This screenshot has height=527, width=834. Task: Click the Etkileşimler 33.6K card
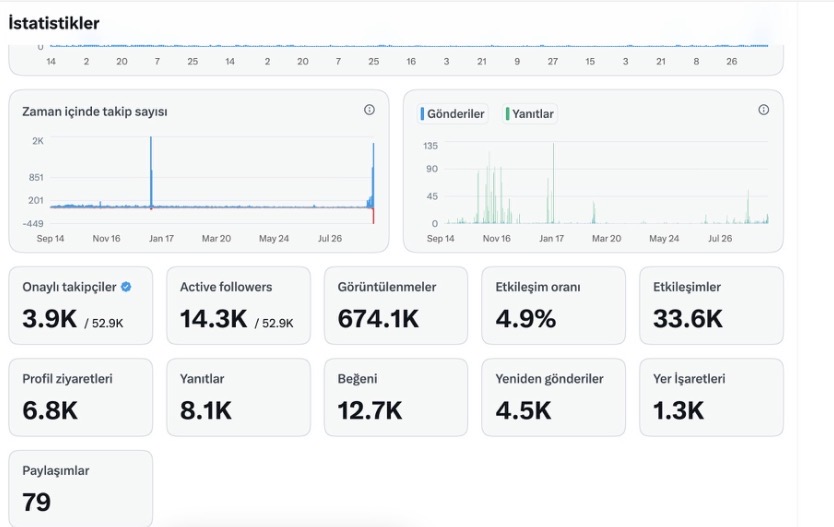pyautogui.click(x=711, y=305)
